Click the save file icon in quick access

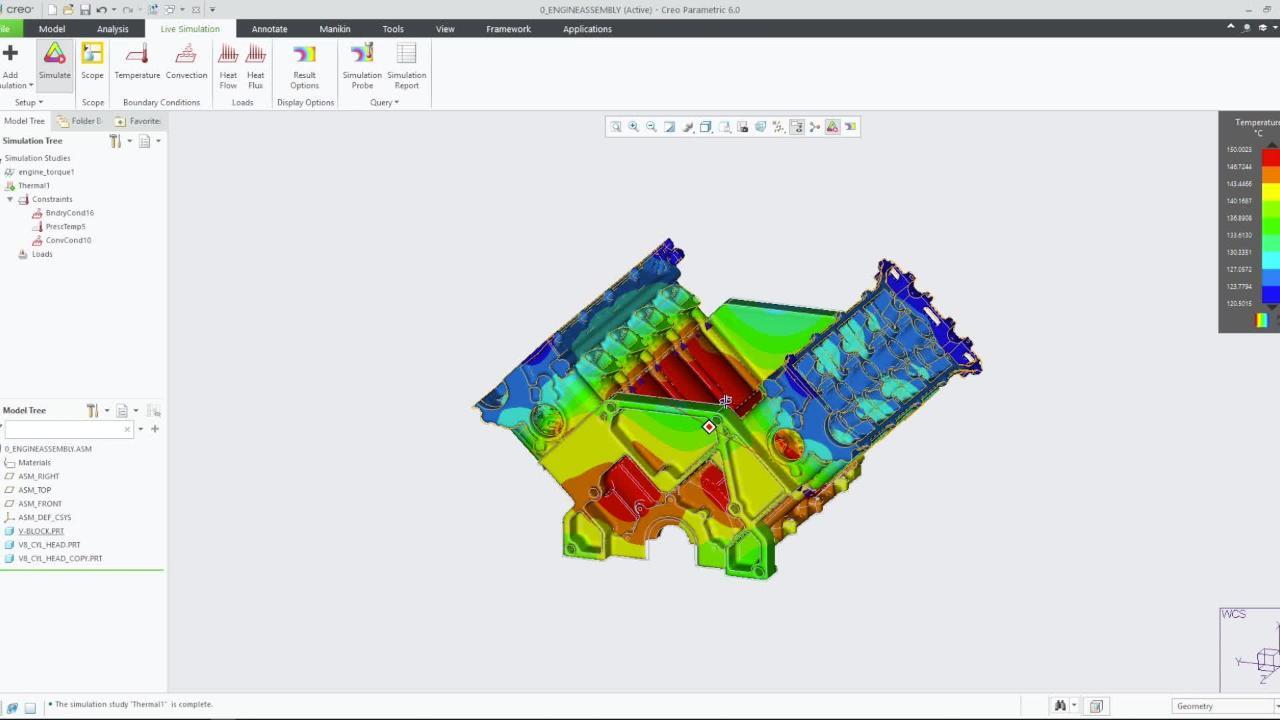pos(85,9)
